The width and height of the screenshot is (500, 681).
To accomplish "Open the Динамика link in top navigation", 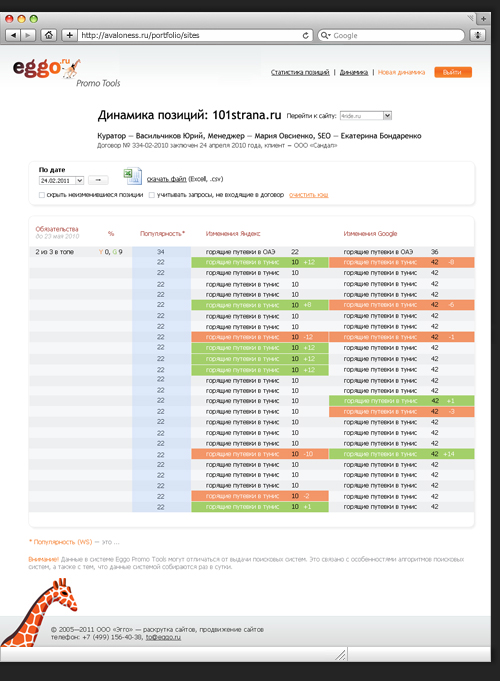I will click(x=354, y=72).
